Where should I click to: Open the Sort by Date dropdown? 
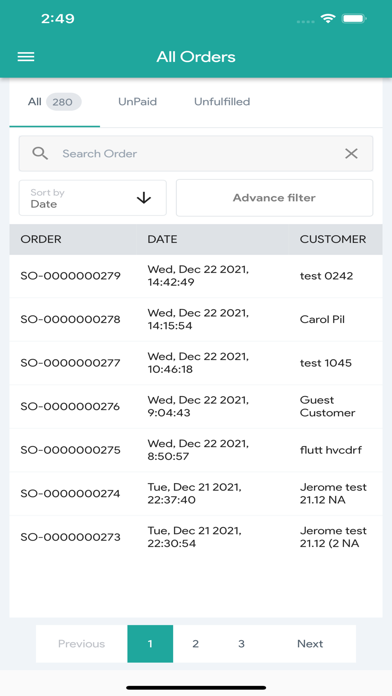tap(93, 198)
